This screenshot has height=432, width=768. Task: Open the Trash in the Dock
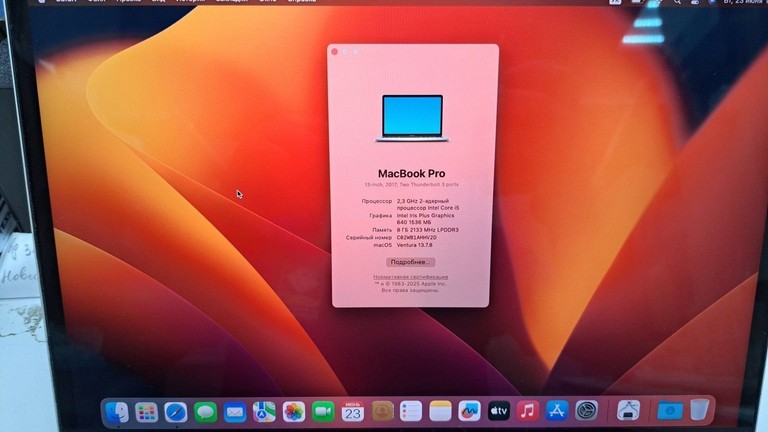tap(700, 409)
